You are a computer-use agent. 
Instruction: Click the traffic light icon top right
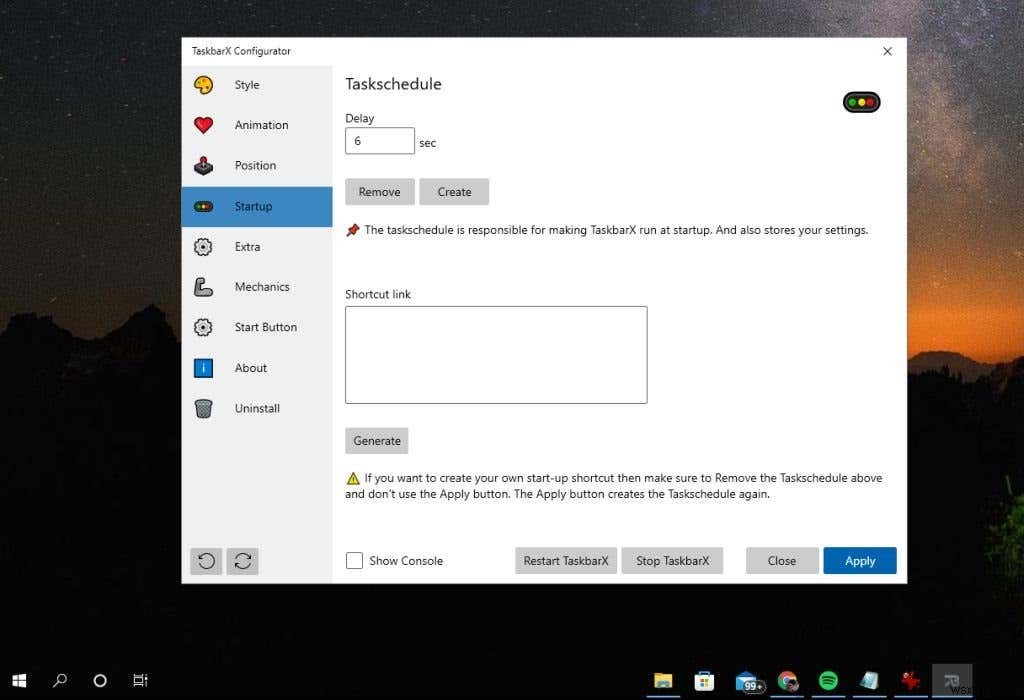point(860,102)
